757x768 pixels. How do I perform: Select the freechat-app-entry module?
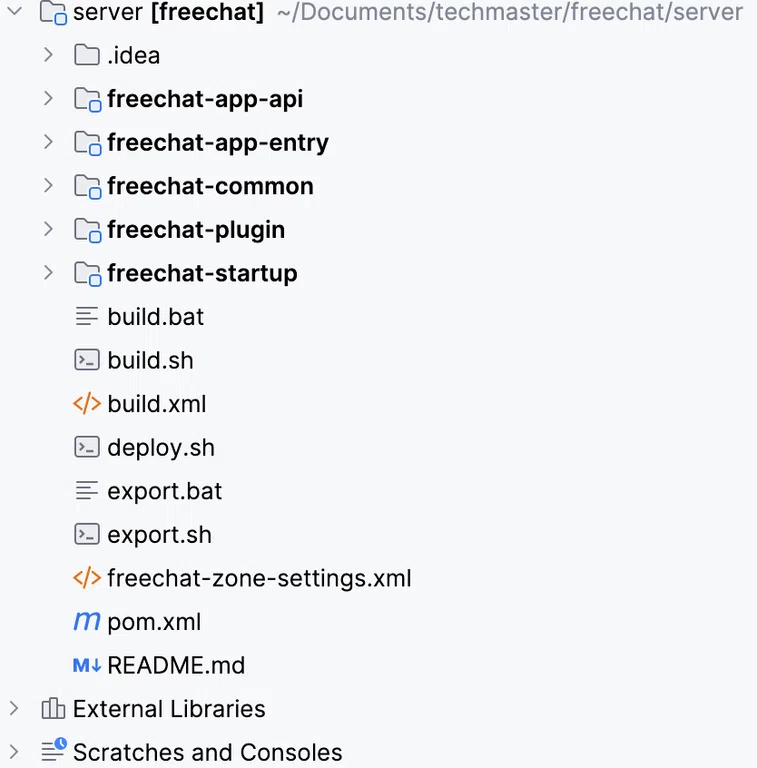point(218,143)
